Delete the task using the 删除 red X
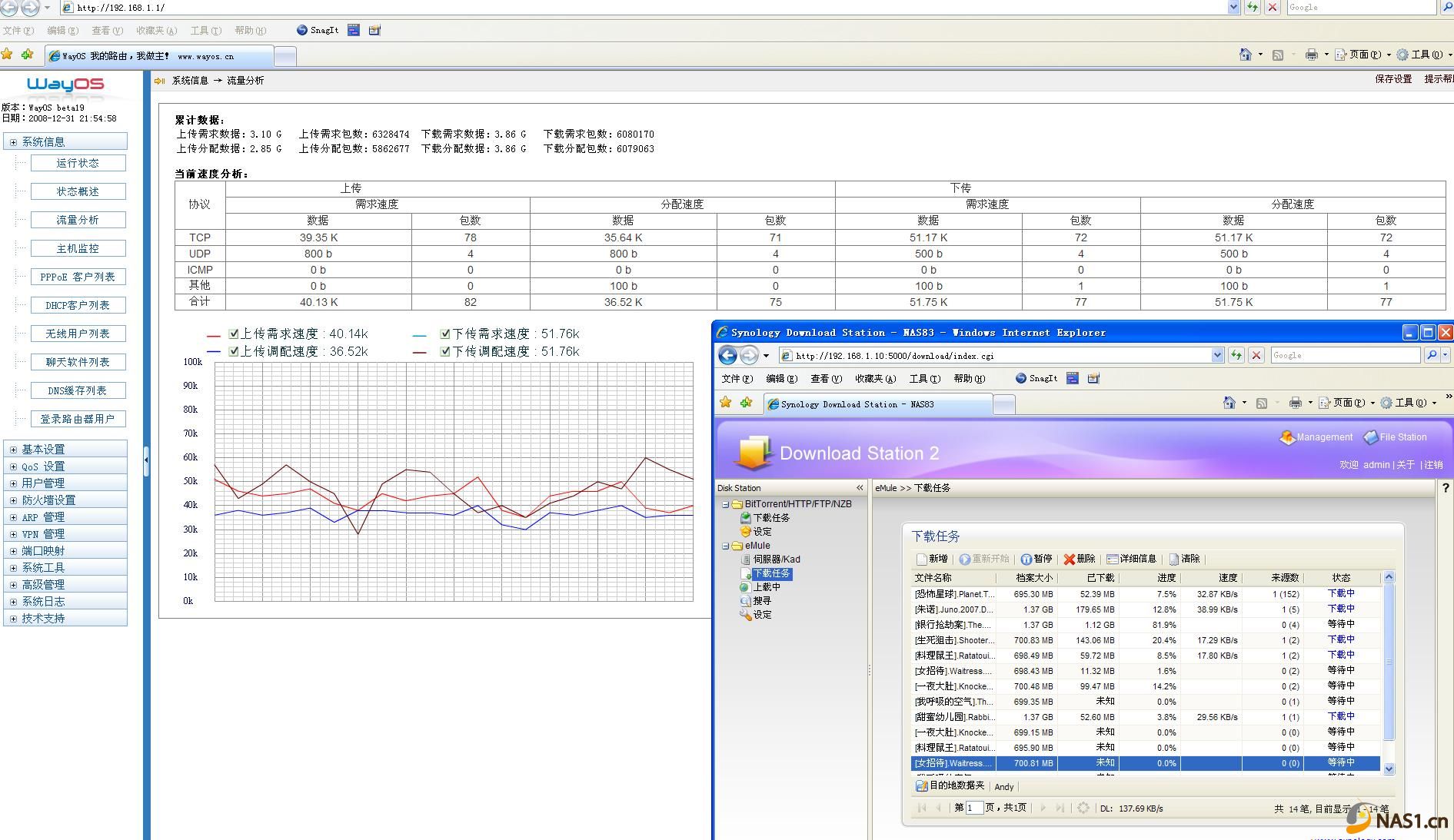 (x=1069, y=559)
